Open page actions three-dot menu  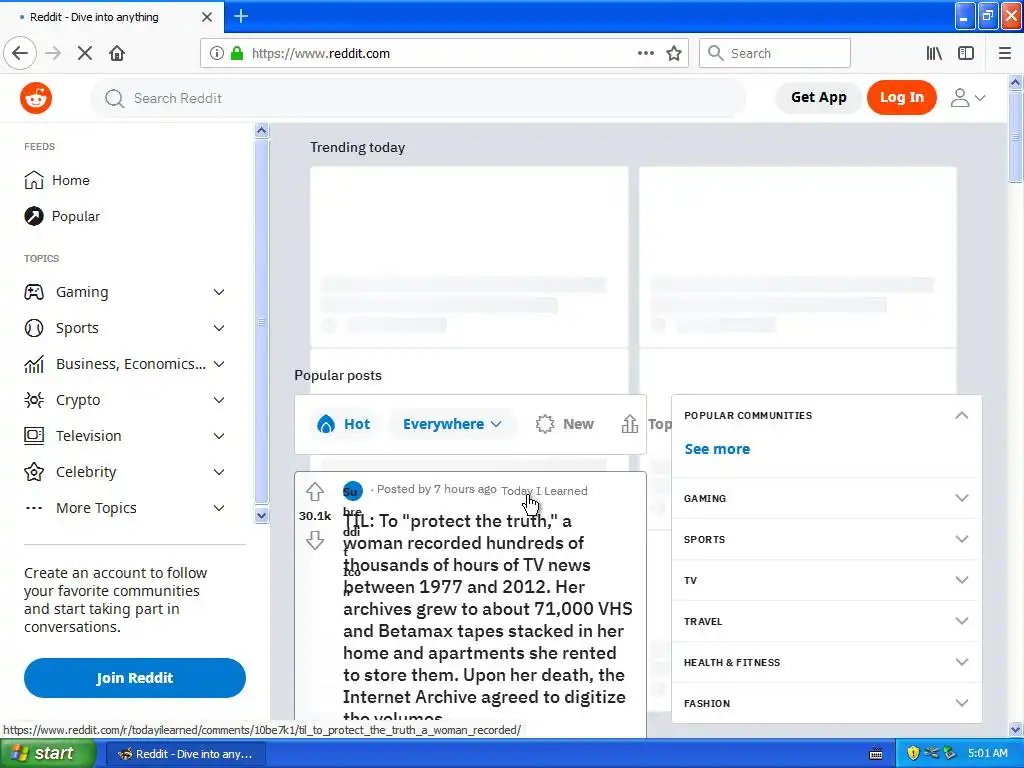[x=646, y=53]
